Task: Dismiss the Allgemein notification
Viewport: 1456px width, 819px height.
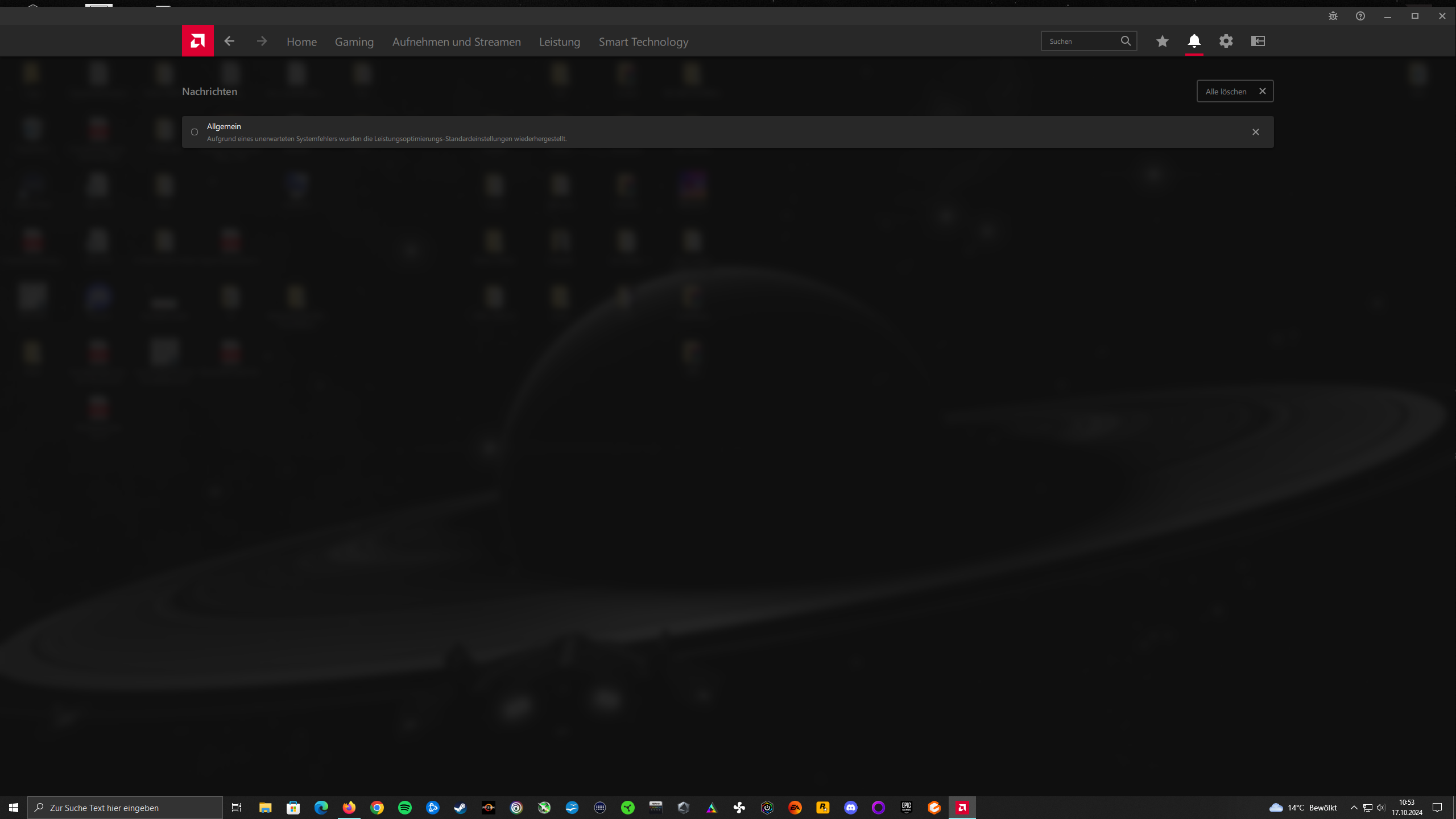Action: point(1255,132)
